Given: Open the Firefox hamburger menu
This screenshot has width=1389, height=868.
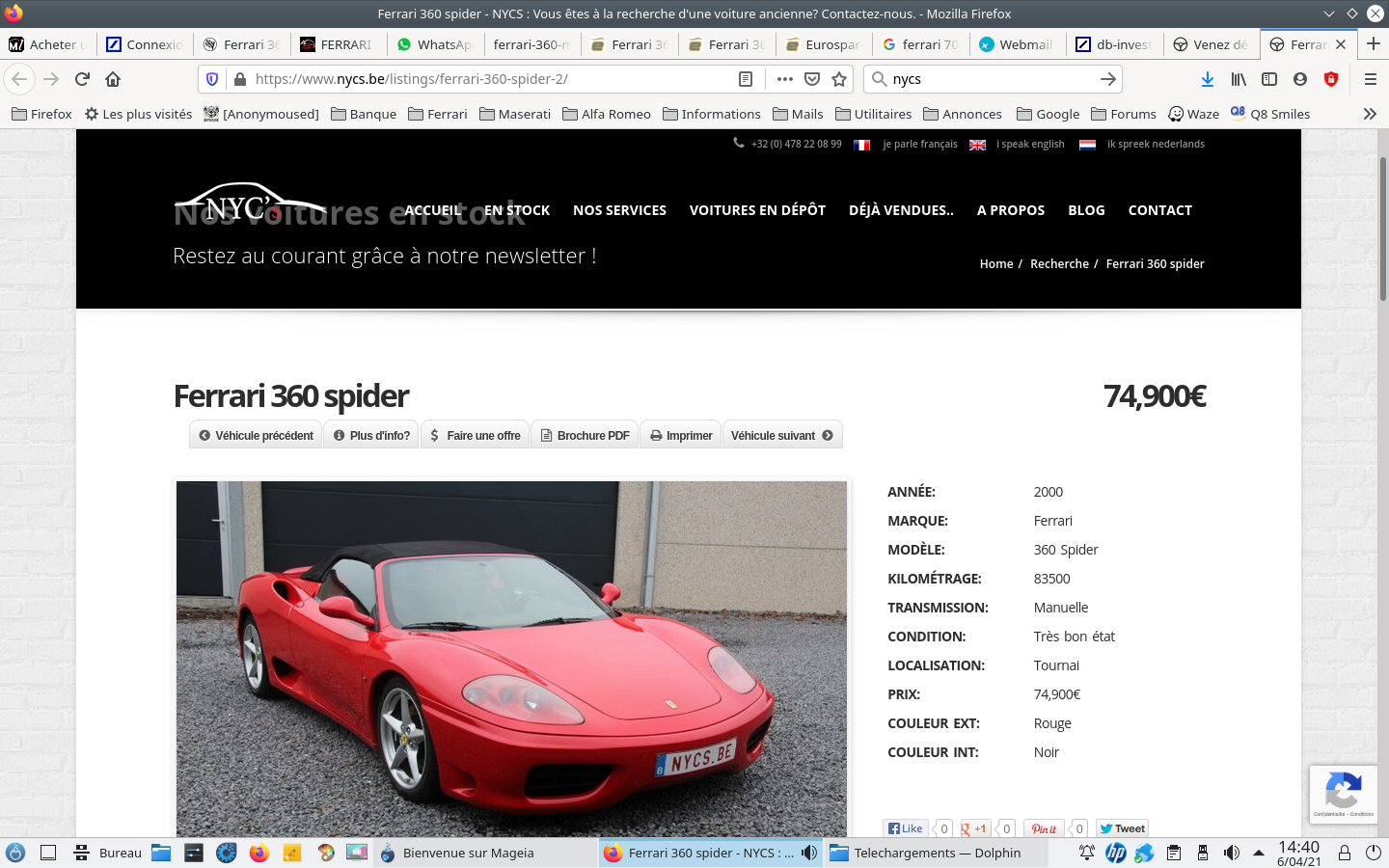Looking at the screenshot, I should tap(1370, 79).
